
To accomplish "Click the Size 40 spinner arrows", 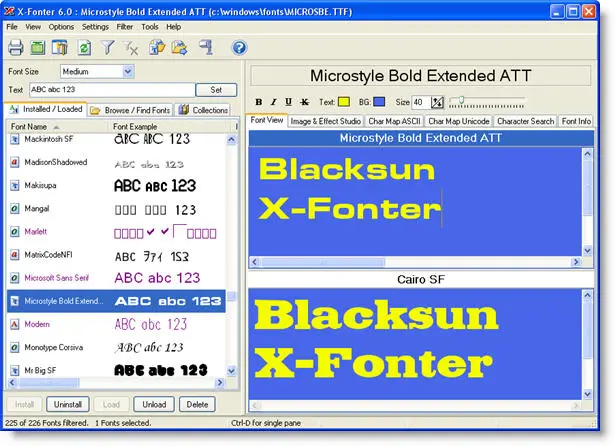I will (437, 102).
